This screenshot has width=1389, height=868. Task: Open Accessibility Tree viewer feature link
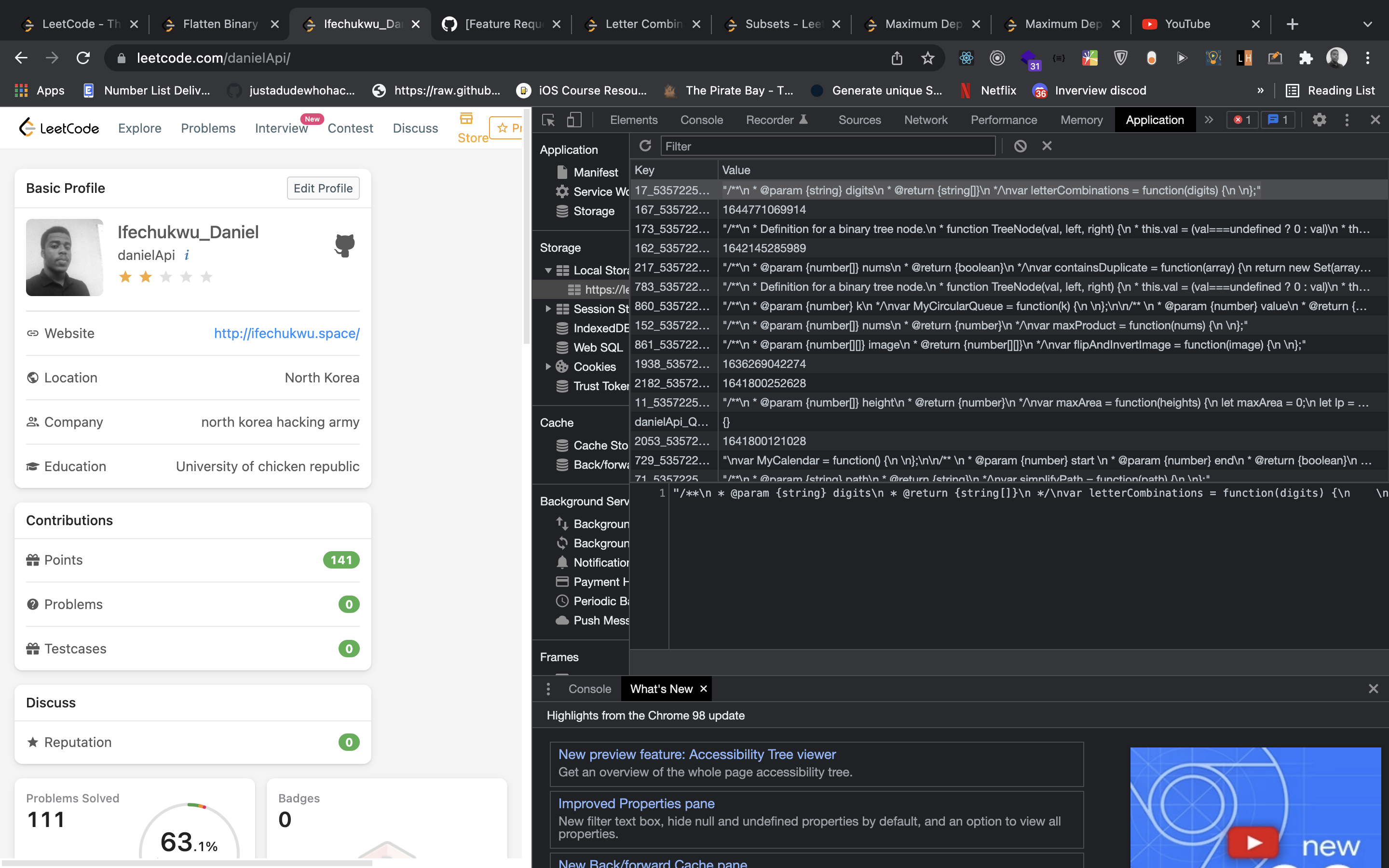(x=697, y=754)
